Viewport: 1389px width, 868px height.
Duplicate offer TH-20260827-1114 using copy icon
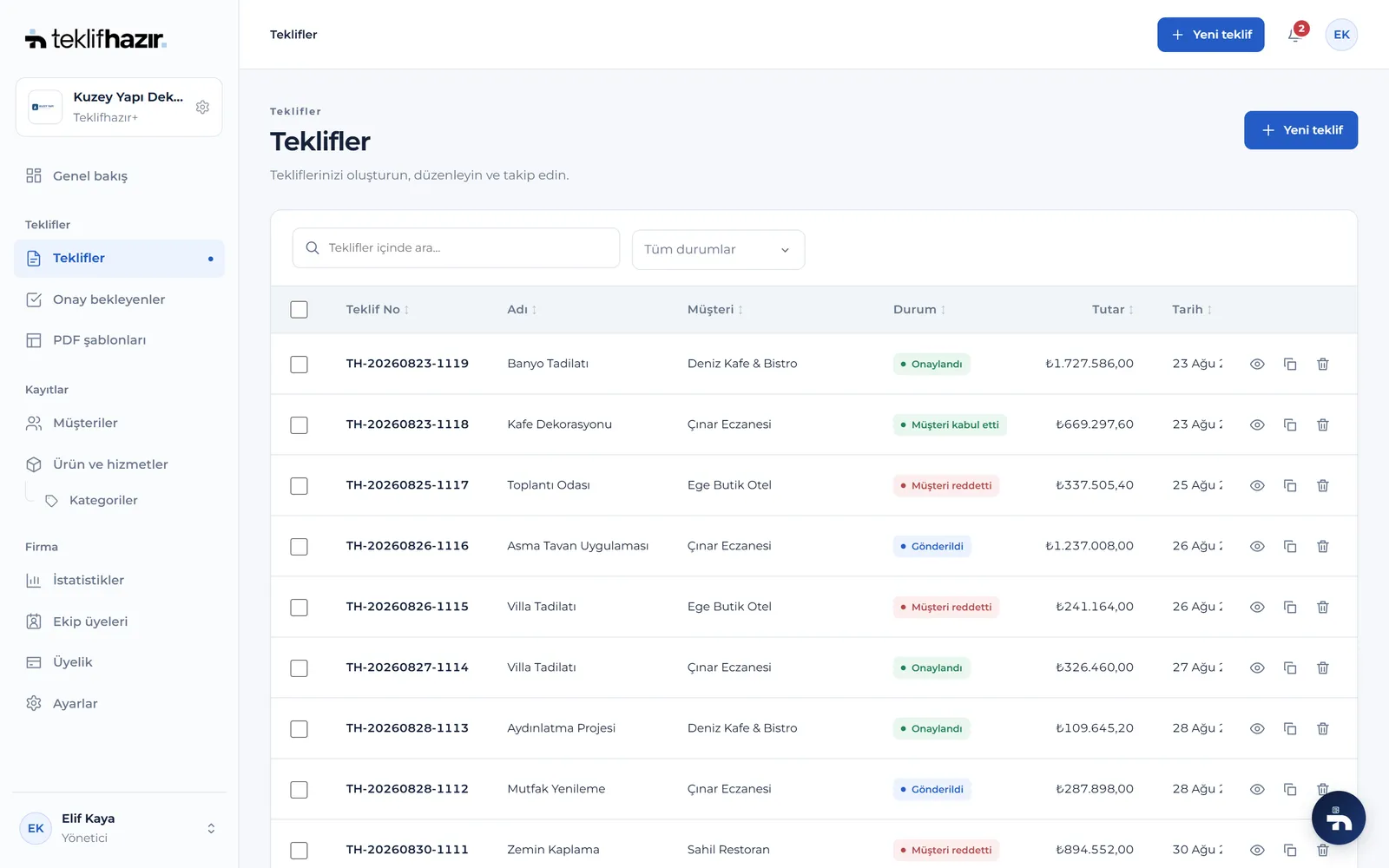tap(1290, 667)
